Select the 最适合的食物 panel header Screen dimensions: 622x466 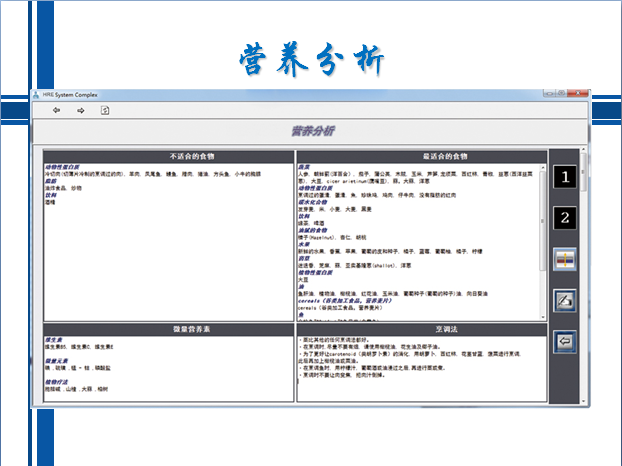(x=418, y=157)
